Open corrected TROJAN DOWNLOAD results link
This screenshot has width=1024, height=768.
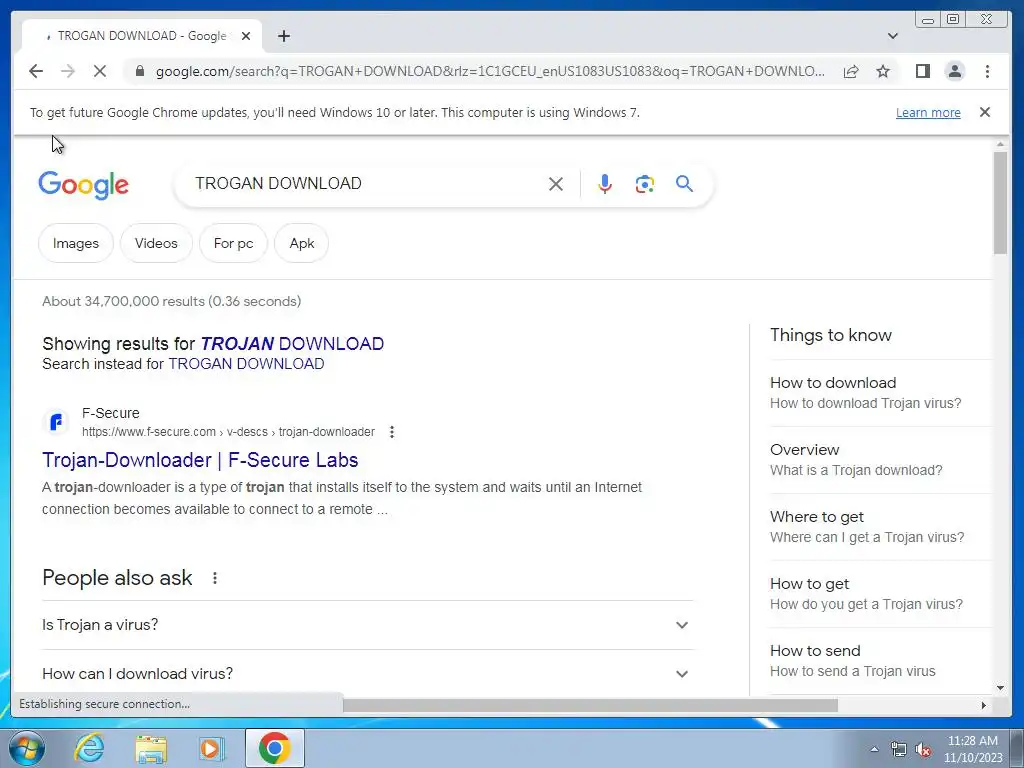292,344
